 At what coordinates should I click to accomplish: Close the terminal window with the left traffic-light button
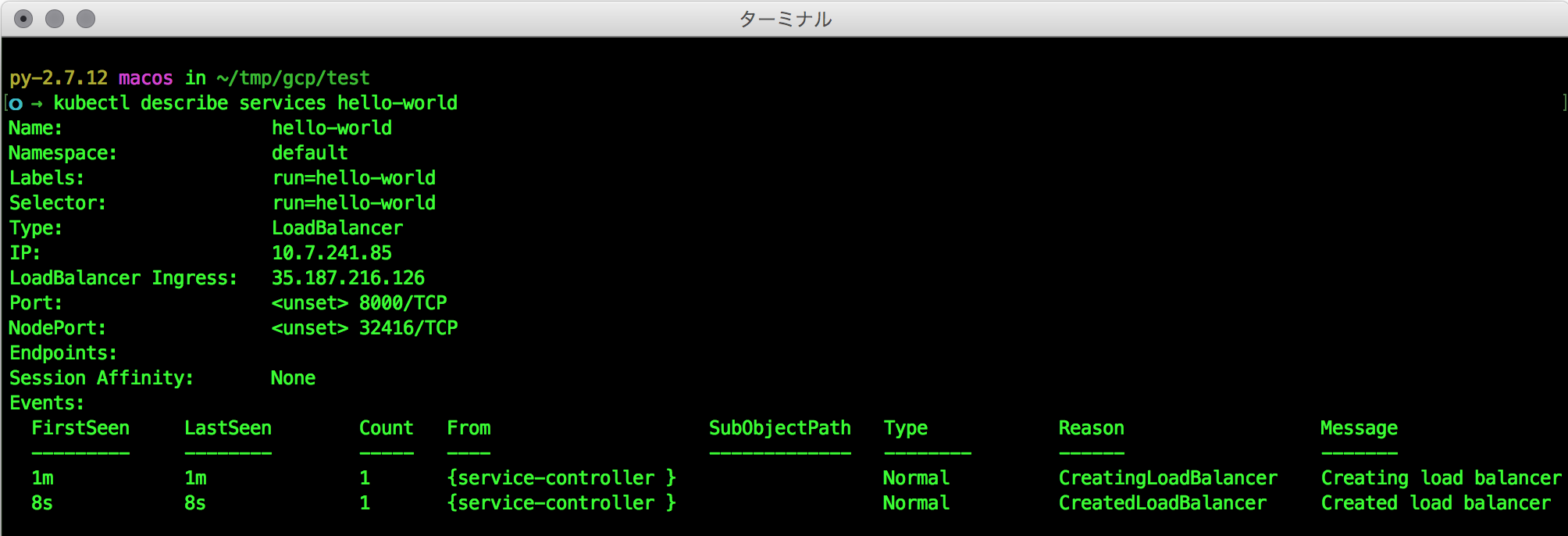pyautogui.click(x=23, y=19)
